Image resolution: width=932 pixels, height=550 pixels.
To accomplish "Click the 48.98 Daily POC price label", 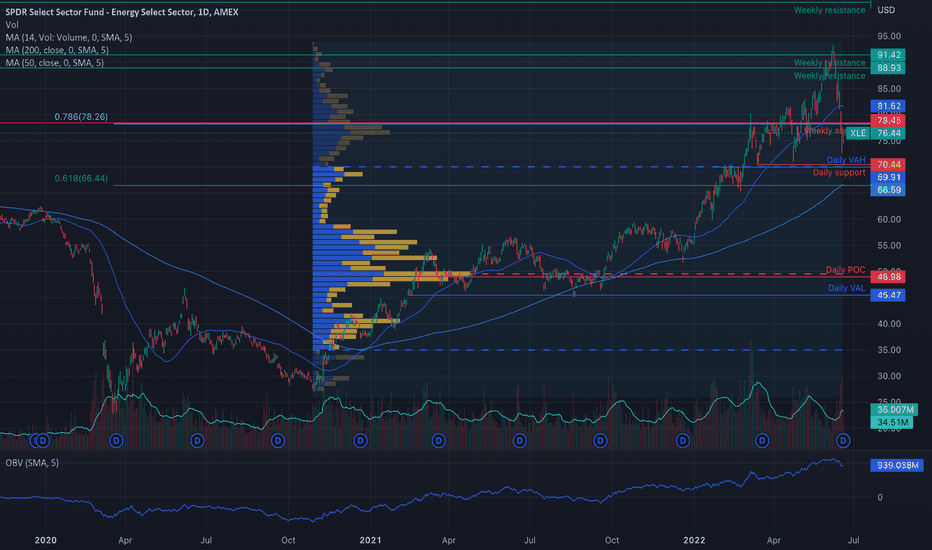I will pos(888,276).
